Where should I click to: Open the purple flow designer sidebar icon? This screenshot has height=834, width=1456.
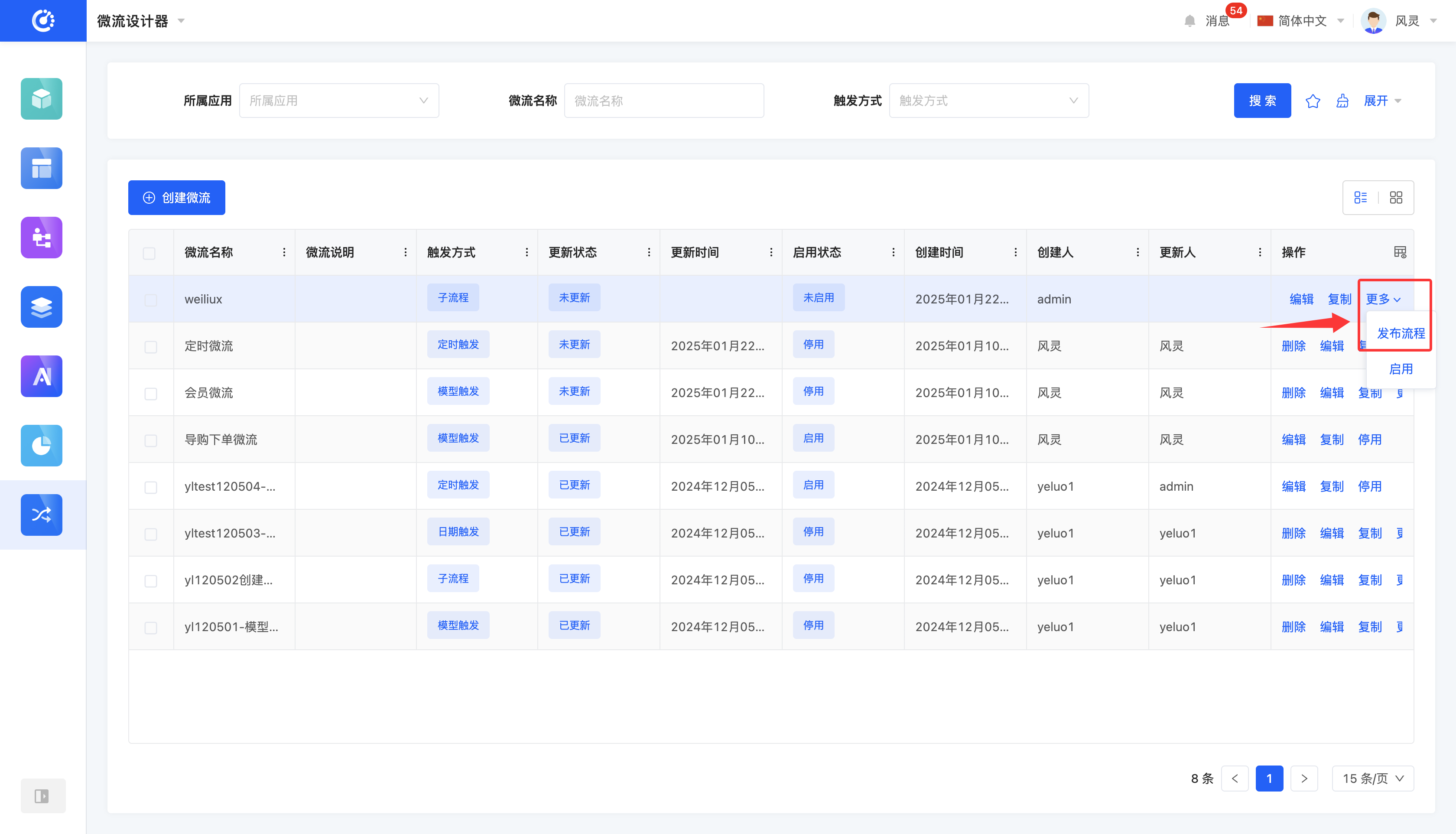coord(42,238)
